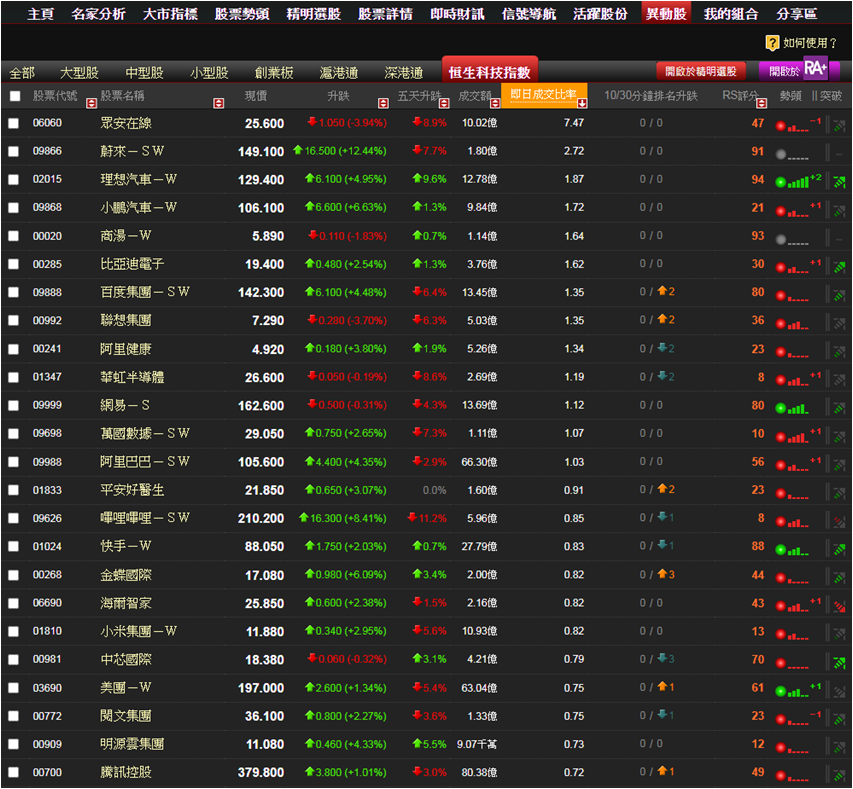The width and height of the screenshot is (853, 789).
Task: Click the momentum signal icon for 聯想集團
Action: click(x=792, y=323)
